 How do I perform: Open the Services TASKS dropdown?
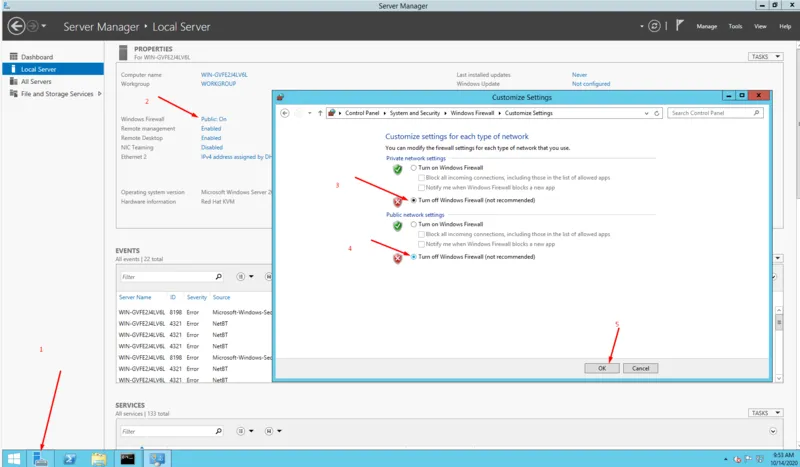click(764, 412)
